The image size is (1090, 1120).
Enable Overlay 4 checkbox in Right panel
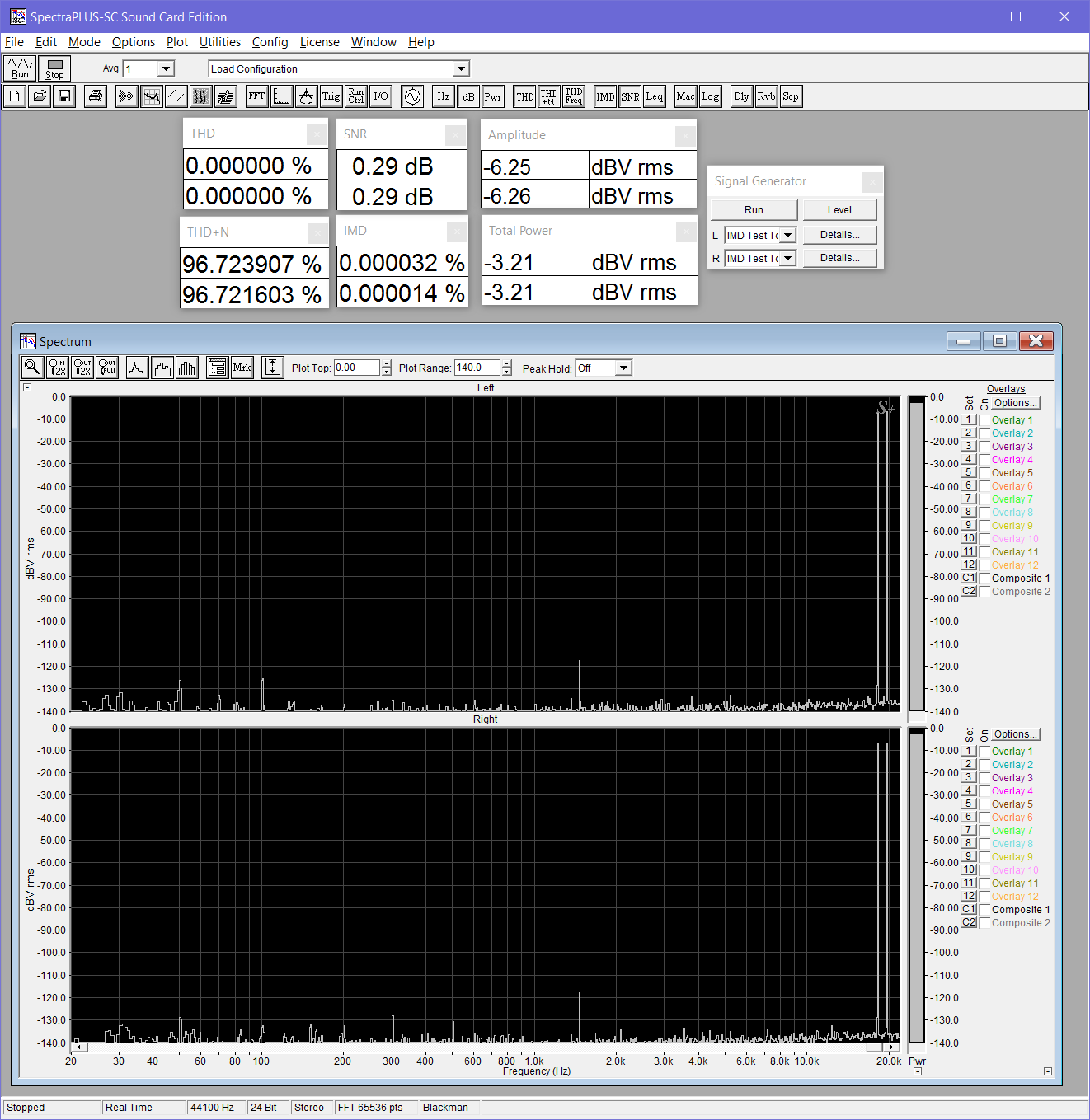click(984, 791)
